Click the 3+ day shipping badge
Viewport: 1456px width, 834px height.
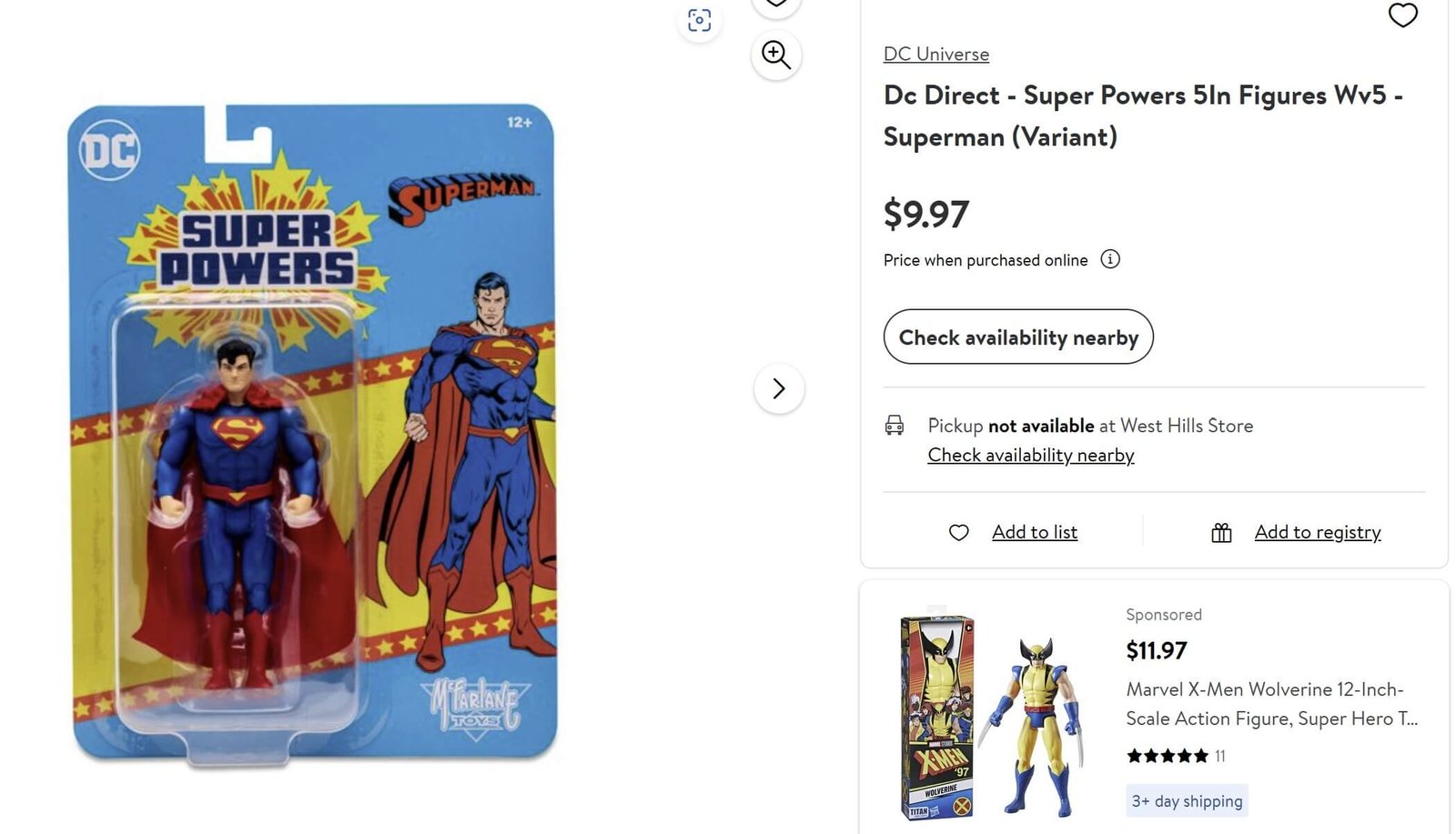pyautogui.click(x=1188, y=801)
